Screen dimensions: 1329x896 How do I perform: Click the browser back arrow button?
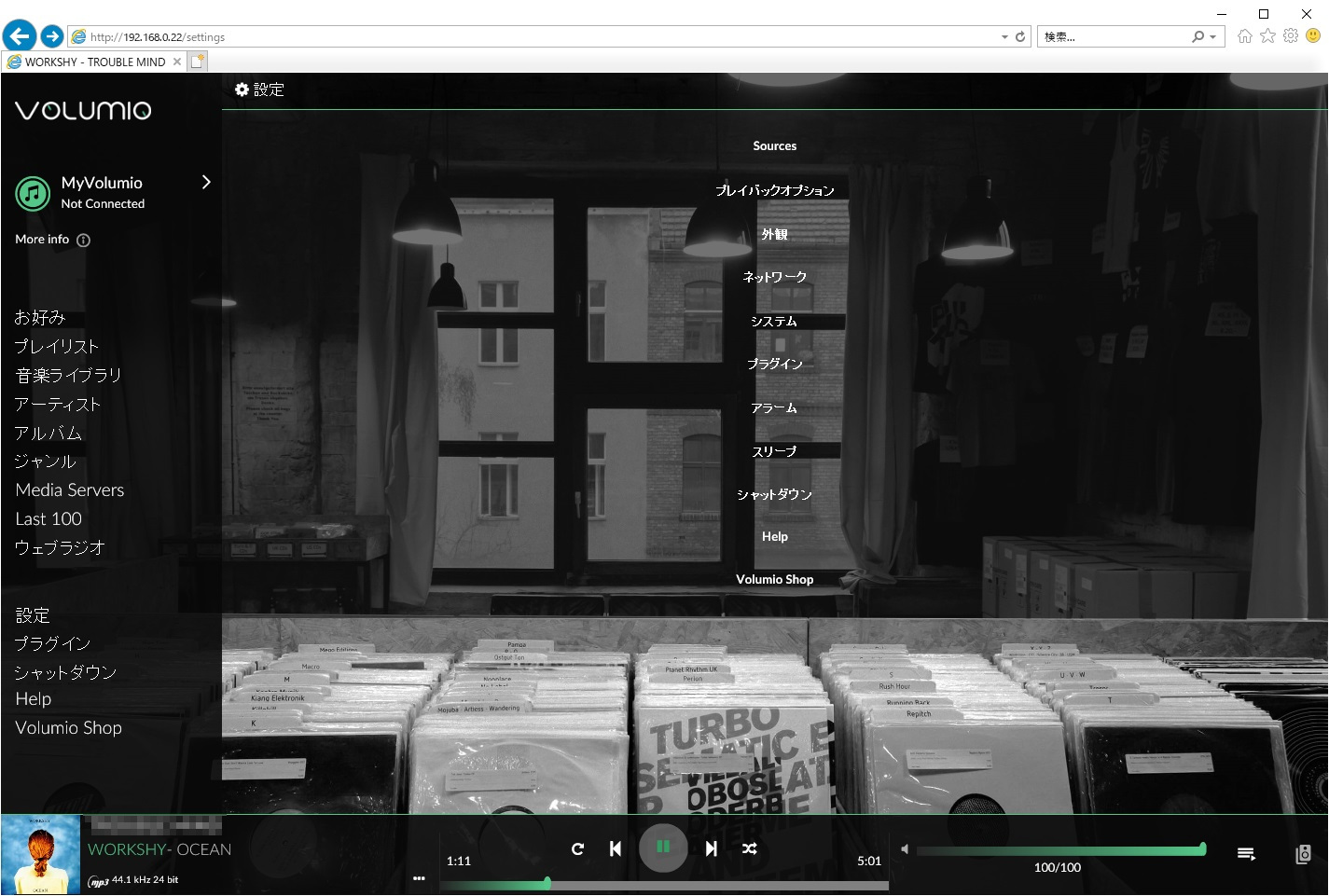click(x=20, y=36)
